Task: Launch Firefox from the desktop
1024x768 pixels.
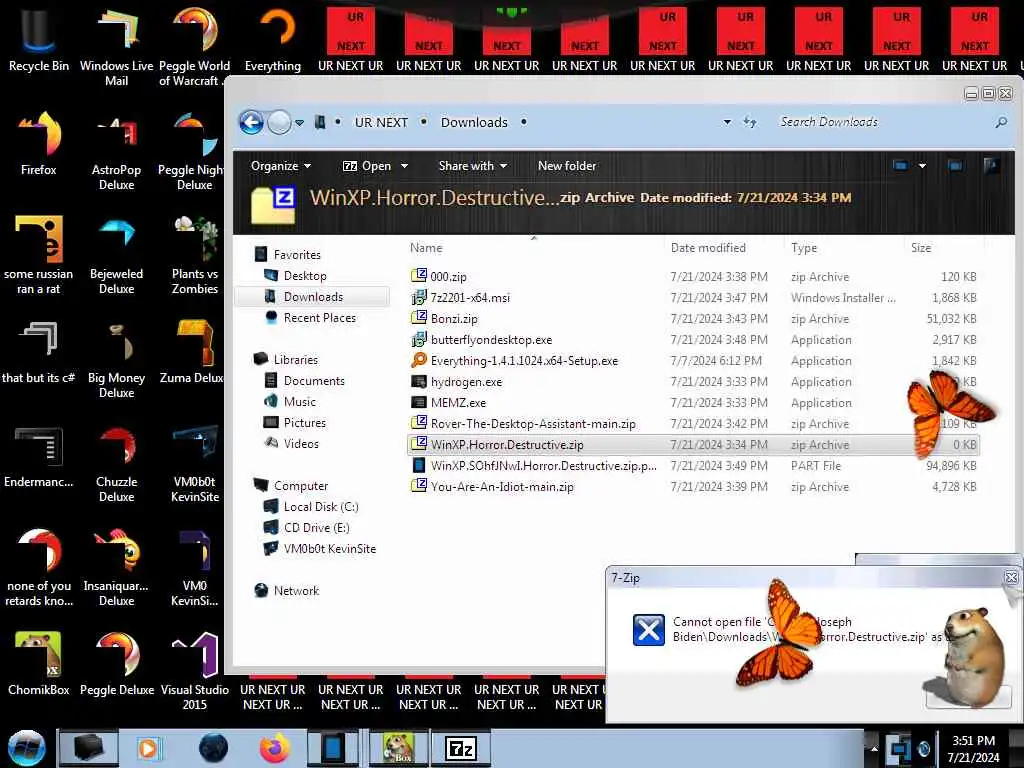Action: pos(39,142)
